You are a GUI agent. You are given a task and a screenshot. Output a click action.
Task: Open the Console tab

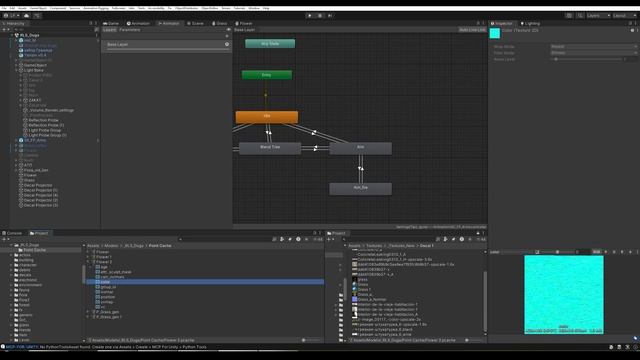pyautogui.click(x=12, y=233)
